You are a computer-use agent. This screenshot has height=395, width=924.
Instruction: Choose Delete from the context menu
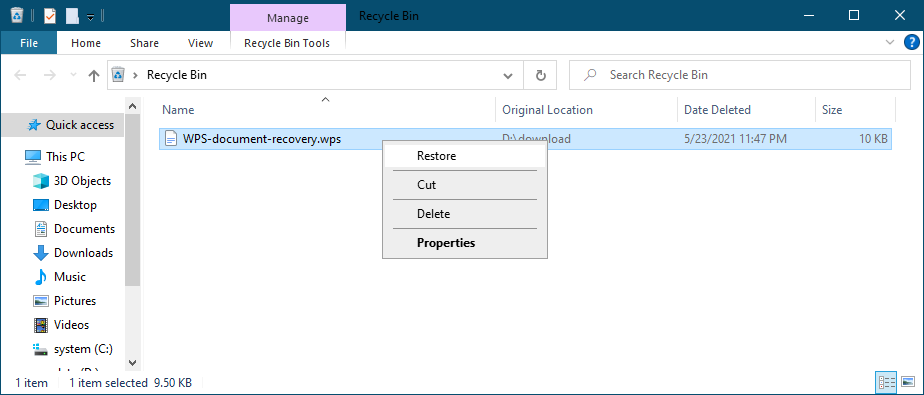pyautogui.click(x=464, y=213)
